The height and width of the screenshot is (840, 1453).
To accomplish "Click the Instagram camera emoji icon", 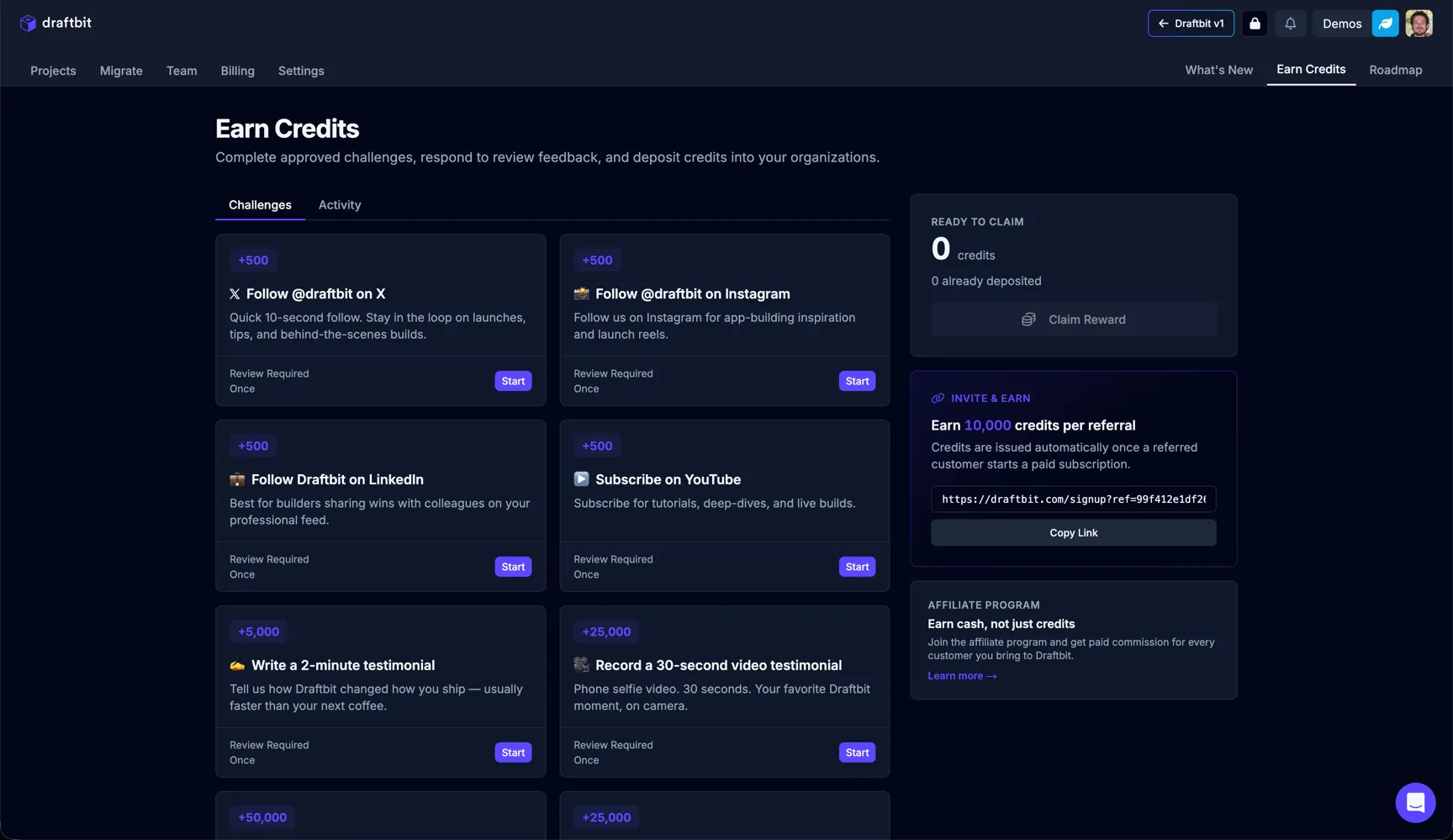I will (x=581, y=293).
